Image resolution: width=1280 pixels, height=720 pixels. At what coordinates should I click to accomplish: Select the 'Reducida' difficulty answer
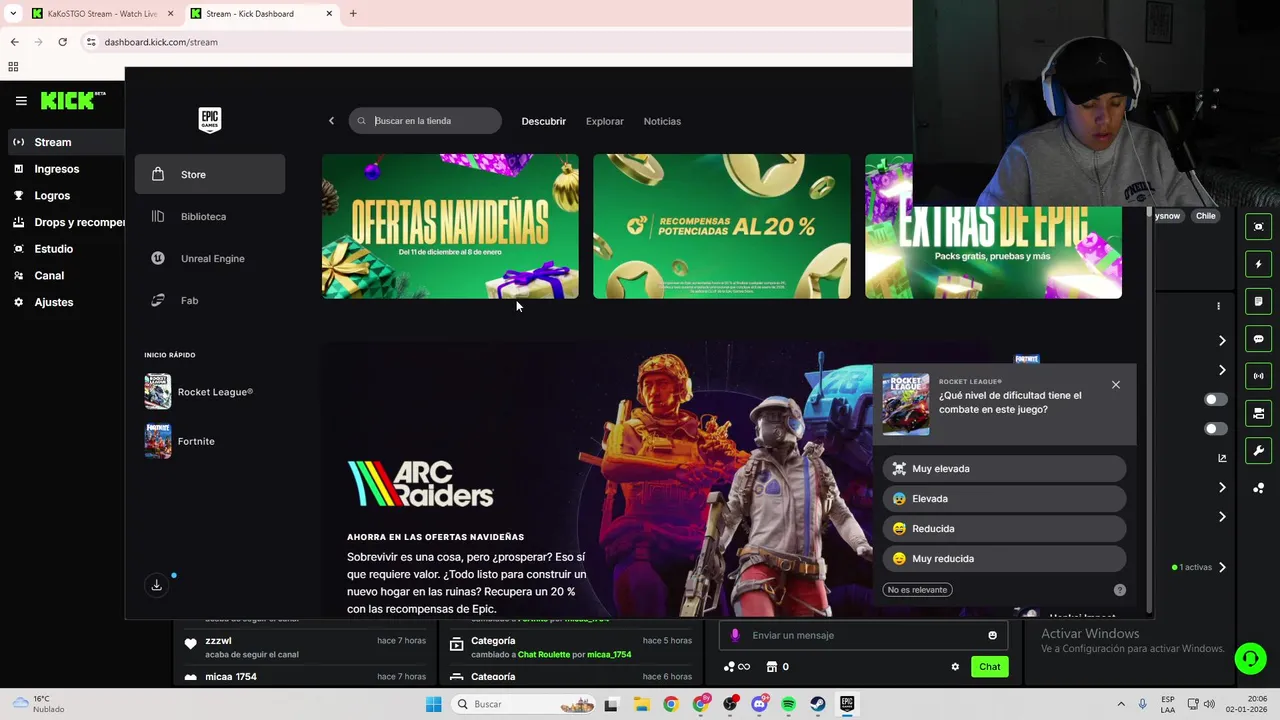[1004, 528]
